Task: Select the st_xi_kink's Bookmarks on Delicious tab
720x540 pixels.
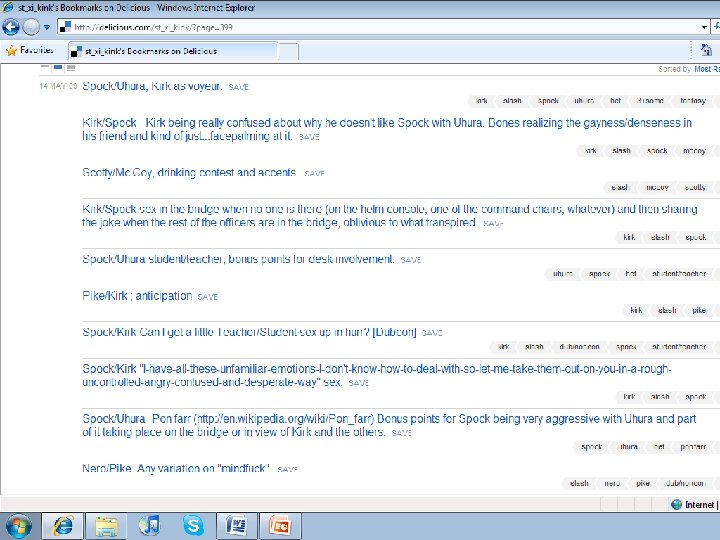Action: [173, 51]
